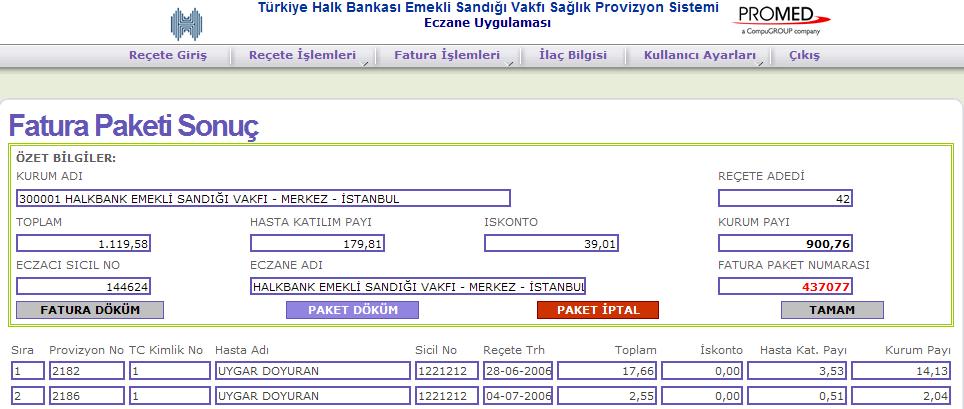This screenshot has height=409, width=964.
Task: Click Sıra cell for row 2
Action: point(28,395)
